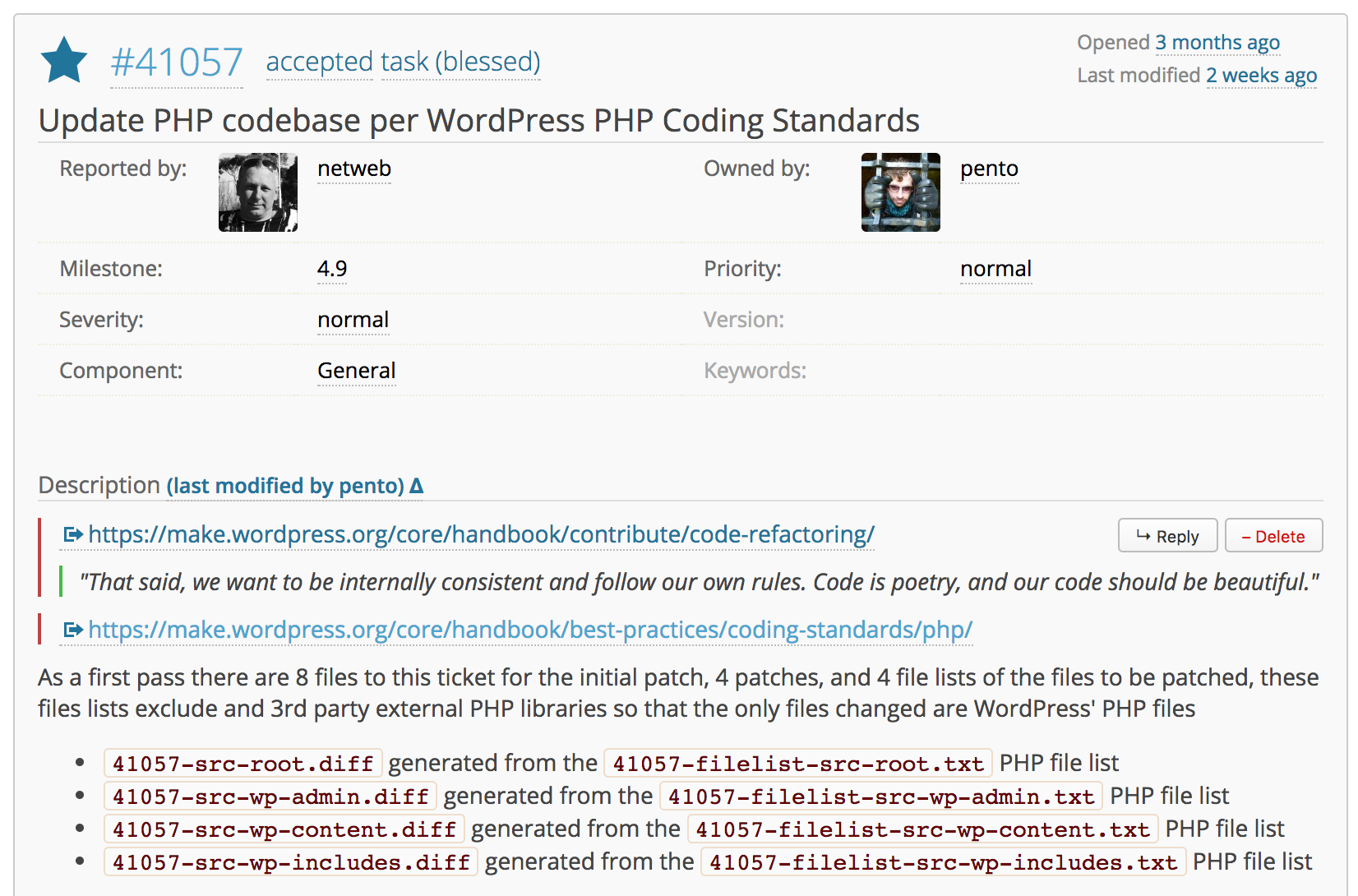
Task: Open the code-refactoring handbook URL
Action: tap(481, 534)
